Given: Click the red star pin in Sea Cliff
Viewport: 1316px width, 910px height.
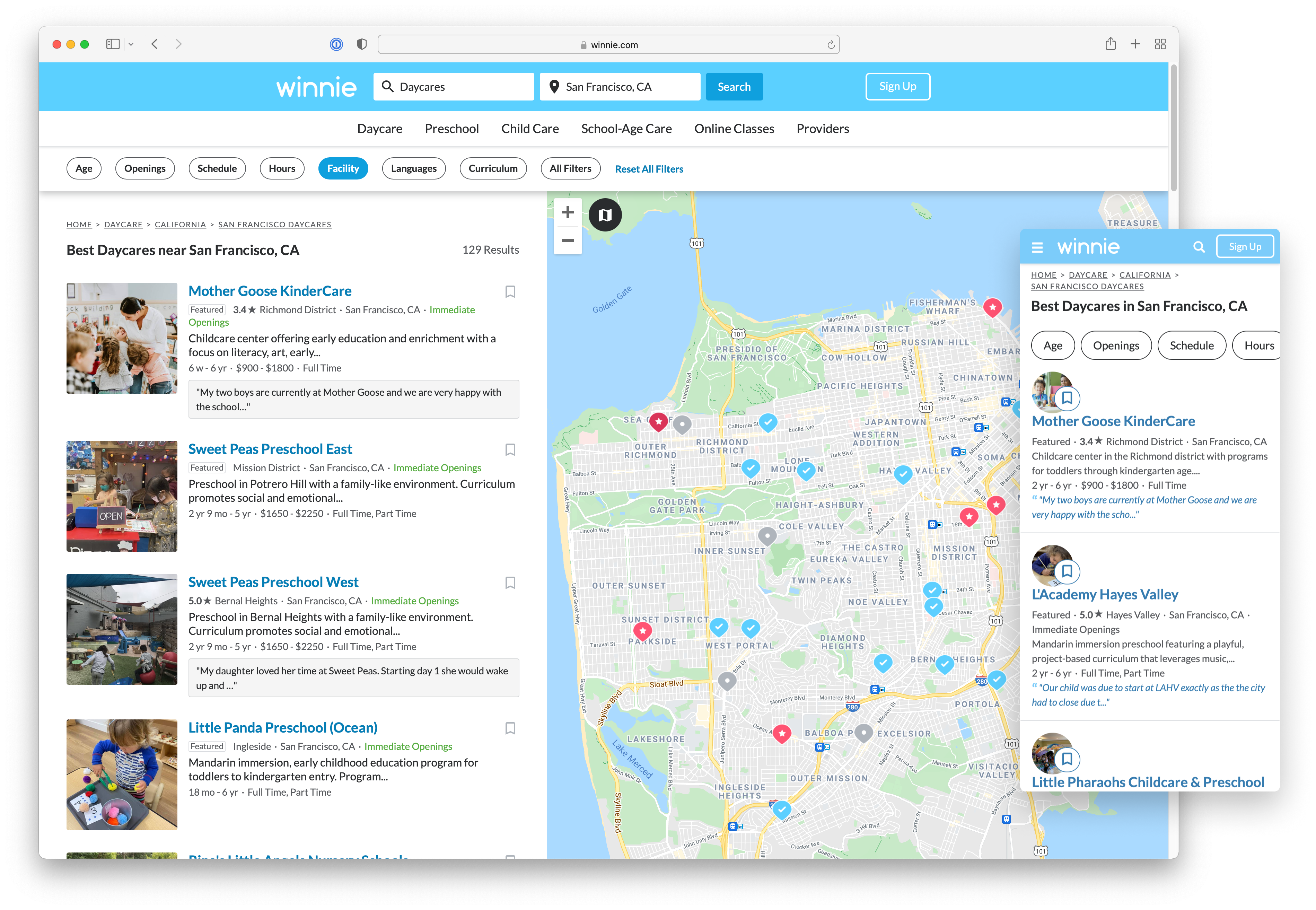Looking at the screenshot, I should coord(658,422).
